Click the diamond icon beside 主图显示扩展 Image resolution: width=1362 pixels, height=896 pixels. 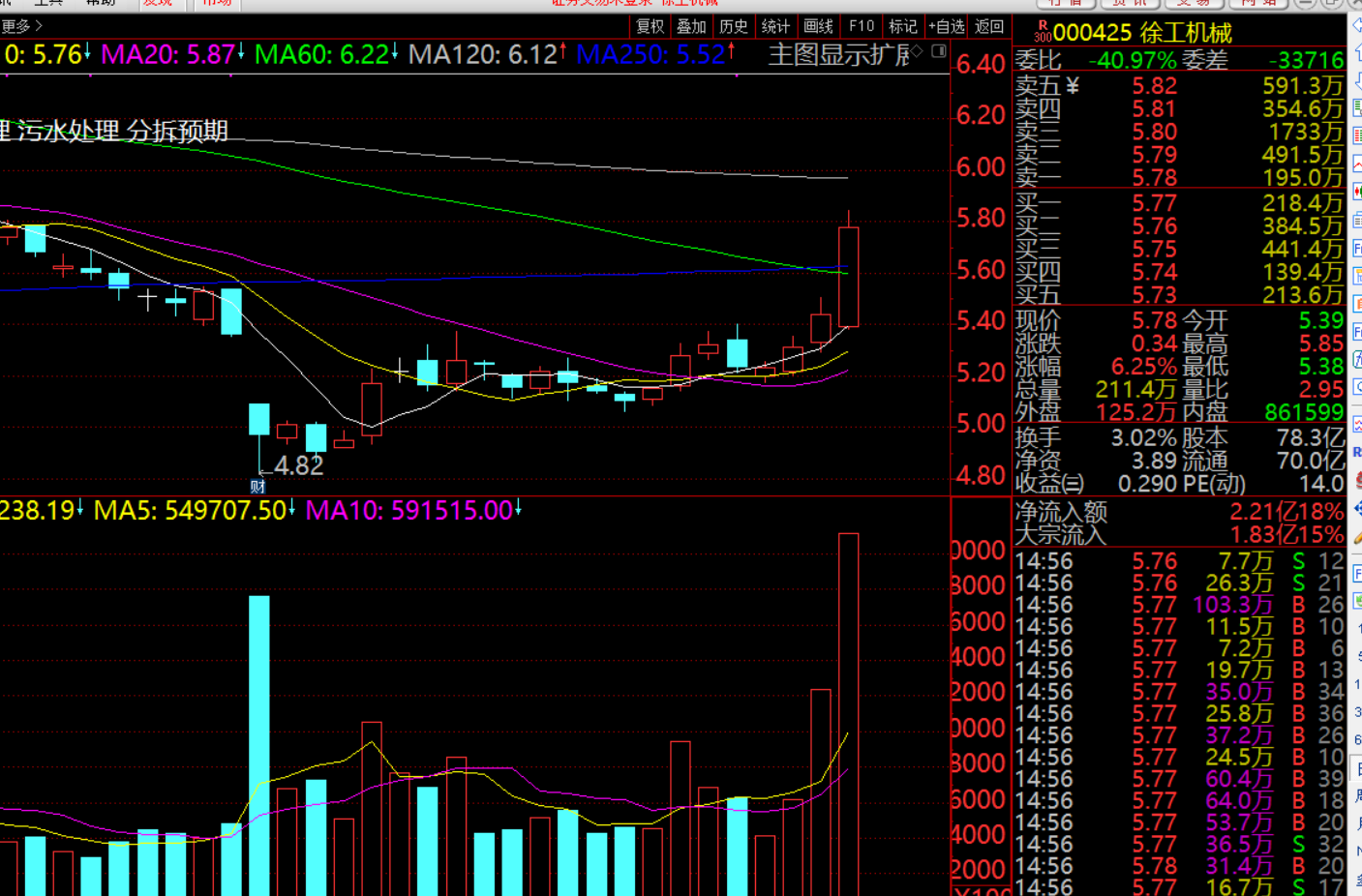click(918, 51)
